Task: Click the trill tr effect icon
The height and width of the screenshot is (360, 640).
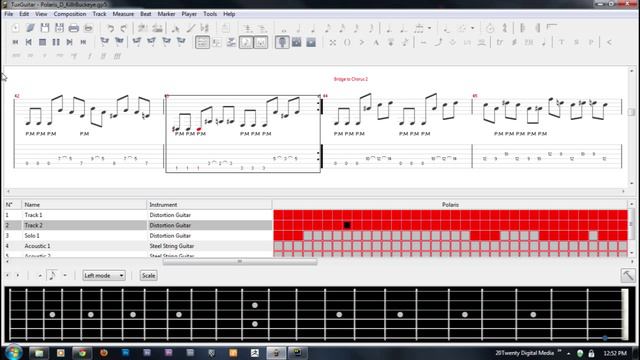Action: tap(500, 42)
